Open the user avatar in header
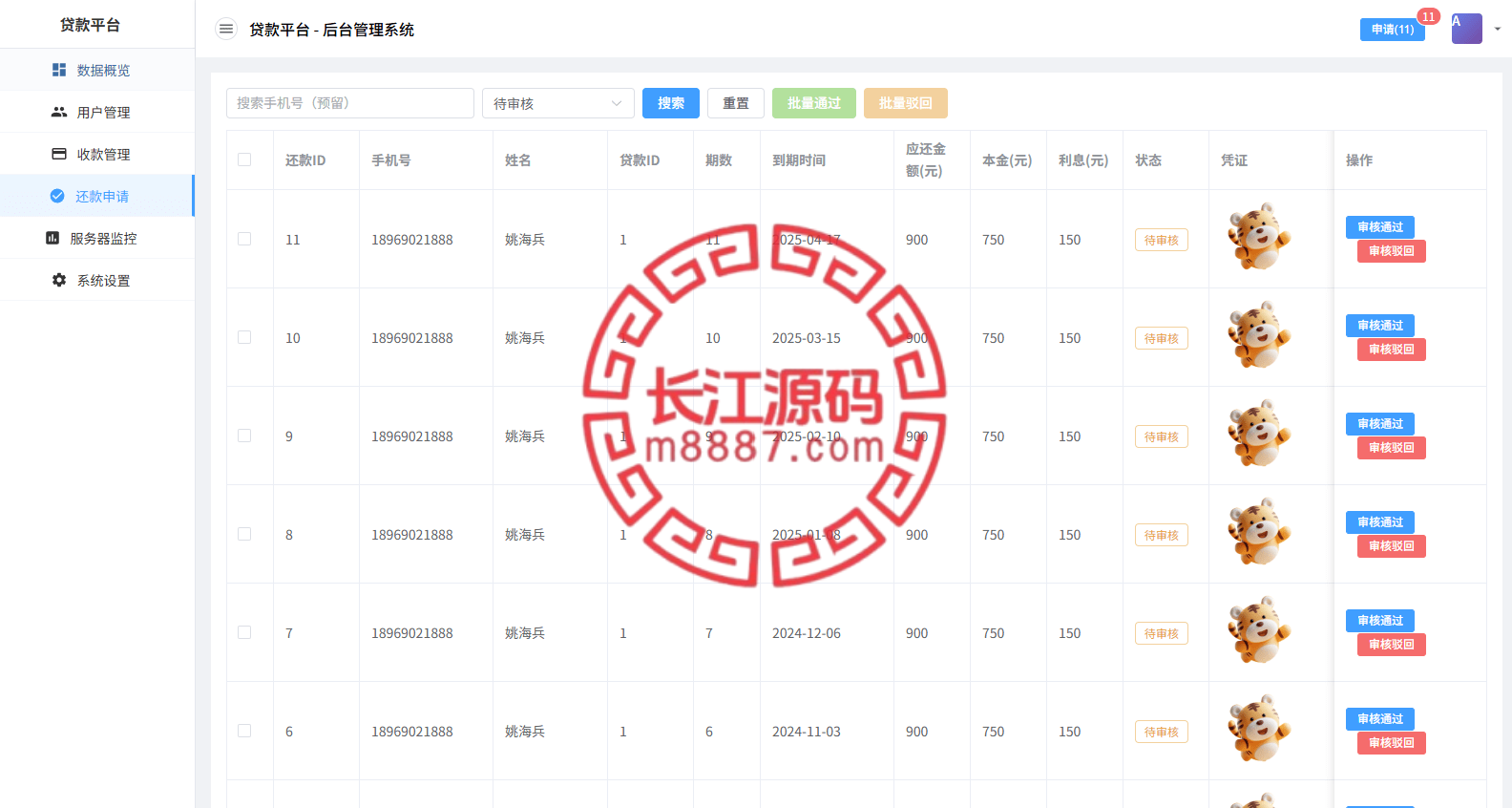This screenshot has width=1512, height=808. click(1467, 29)
